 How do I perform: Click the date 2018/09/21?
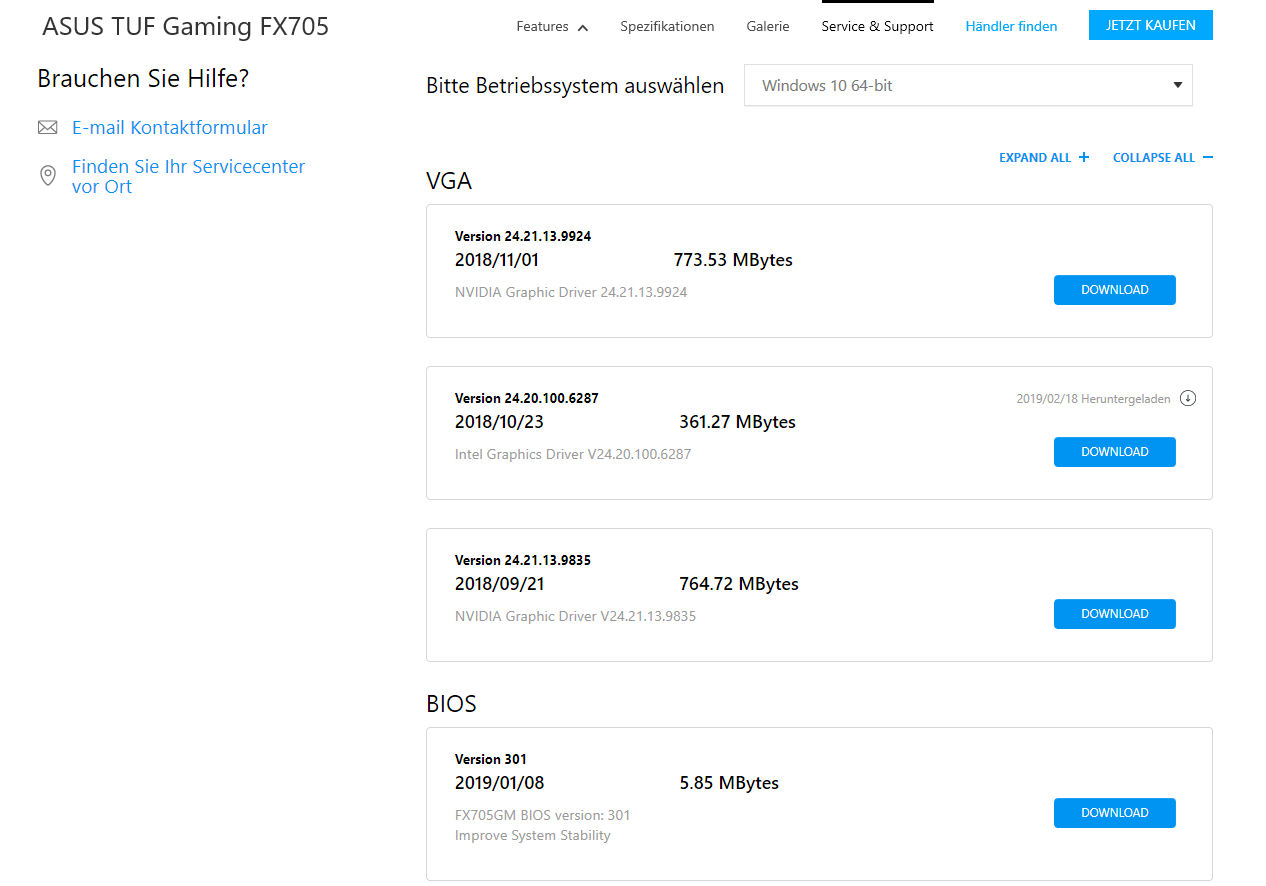pos(500,584)
